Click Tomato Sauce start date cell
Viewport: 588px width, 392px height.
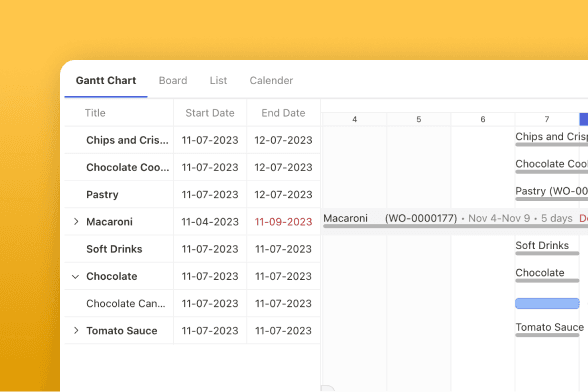coord(210,331)
